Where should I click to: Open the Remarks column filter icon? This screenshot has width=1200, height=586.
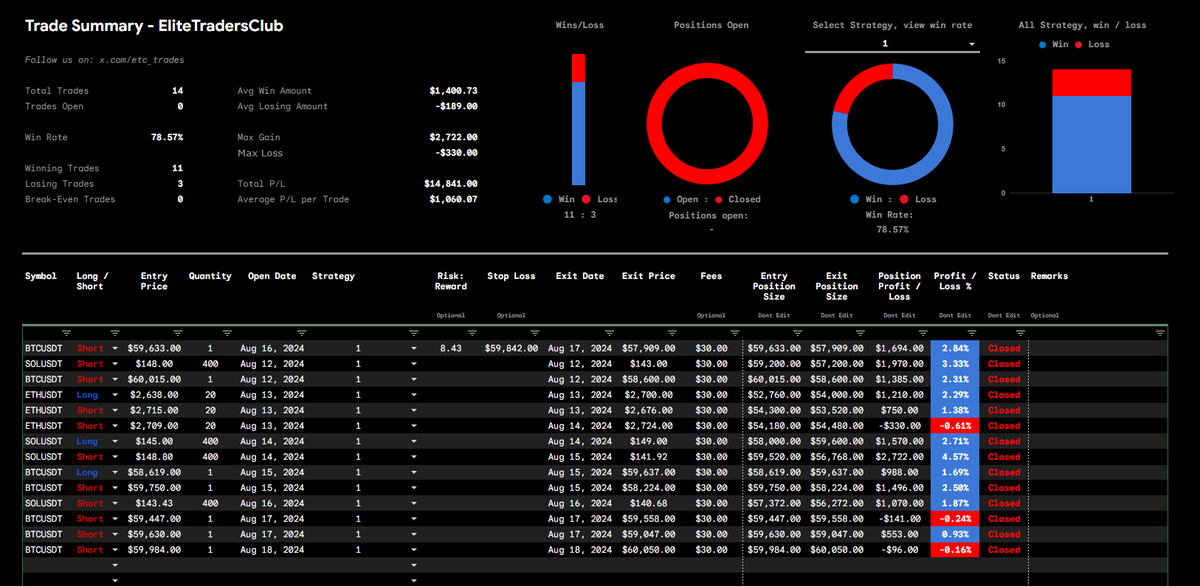[x=1160, y=332]
